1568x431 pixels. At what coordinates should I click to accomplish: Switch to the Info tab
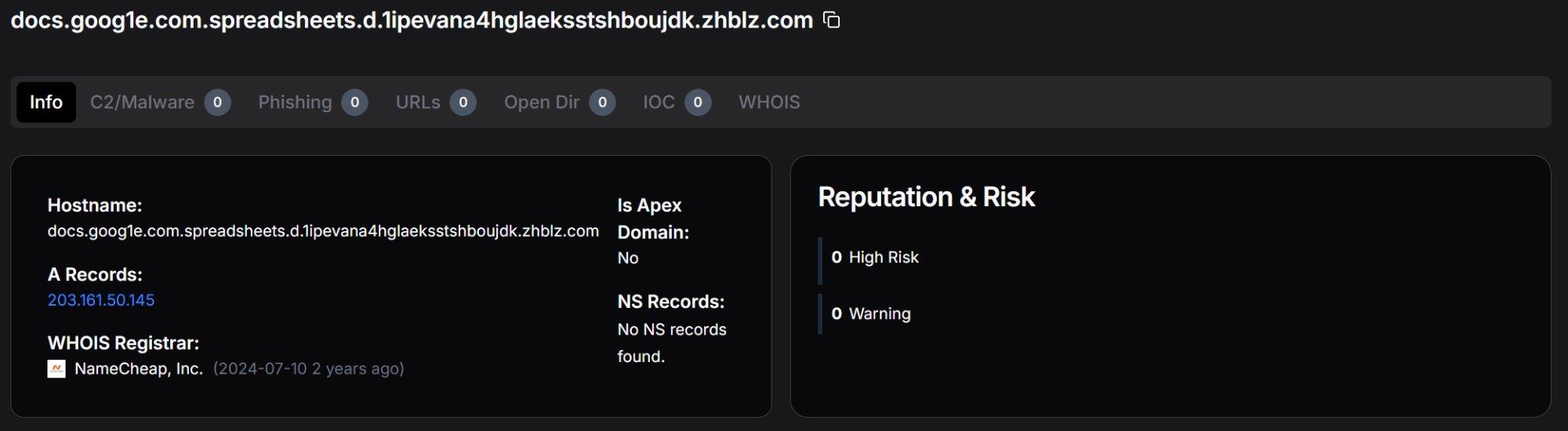click(x=46, y=103)
